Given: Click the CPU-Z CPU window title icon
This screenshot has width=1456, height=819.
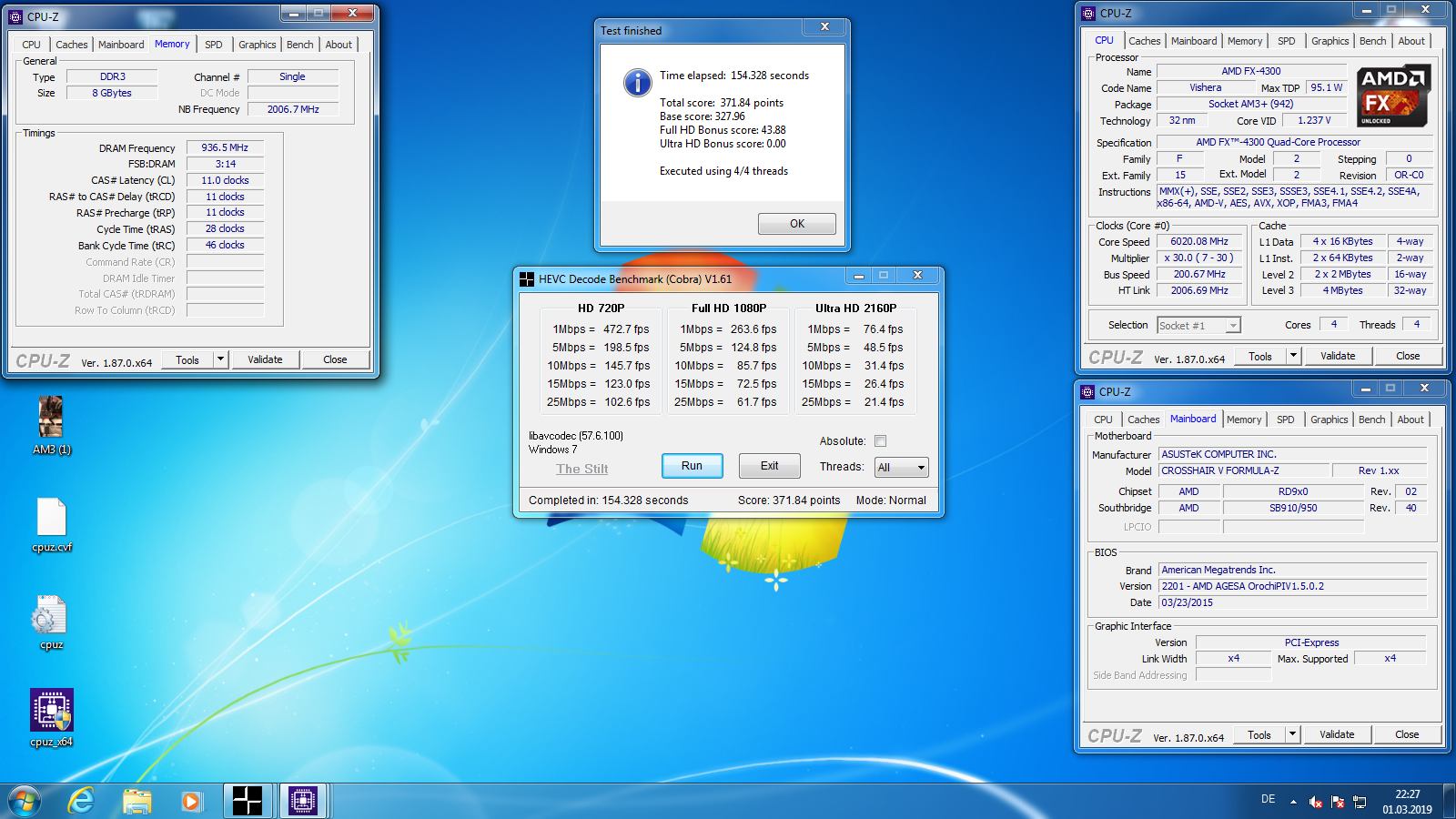Looking at the screenshot, I should [1088, 14].
